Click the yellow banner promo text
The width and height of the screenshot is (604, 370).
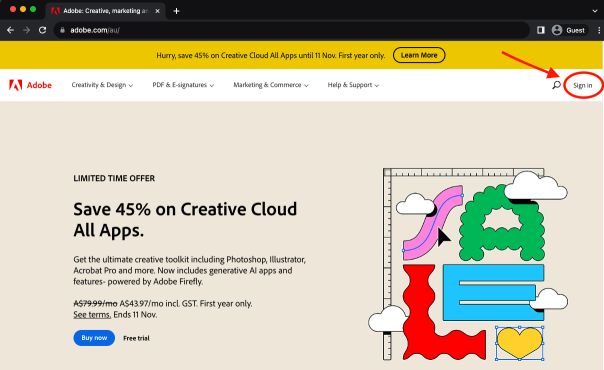[270, 55]
